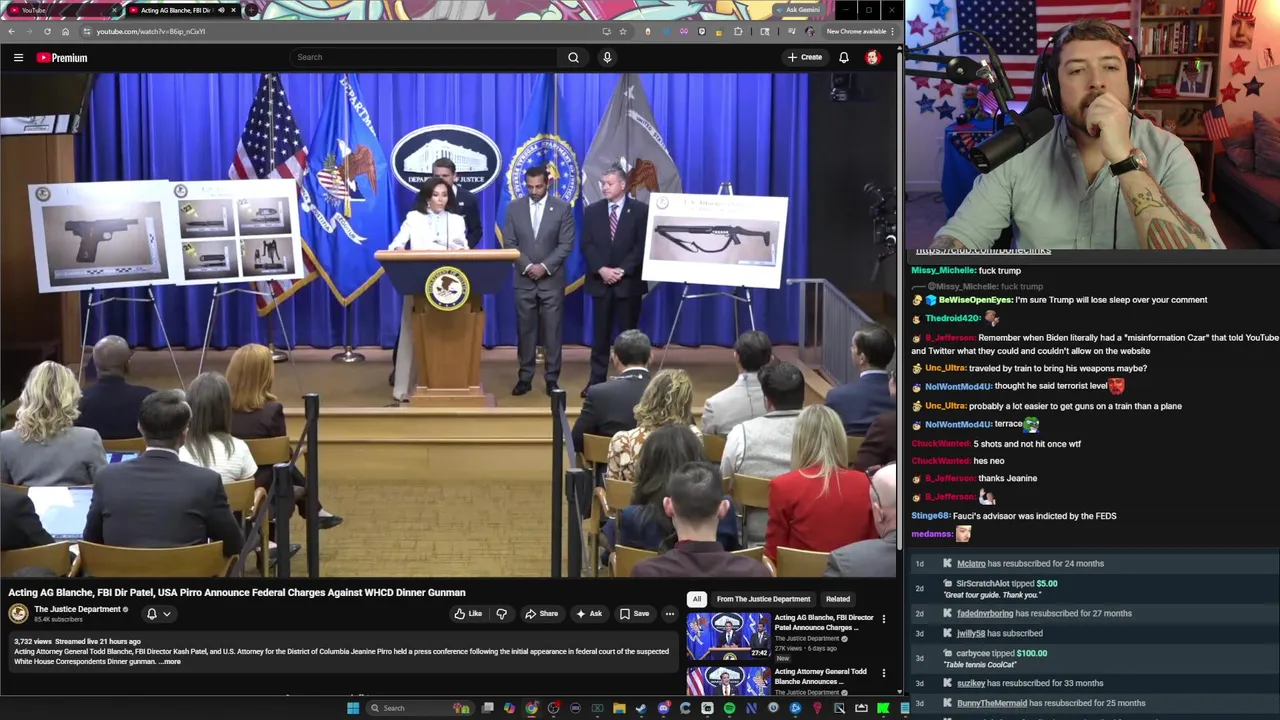The height and width of the screenshot is (720, 1280).
Task: Click Mclatro resubscribed event name
Action: coord(971,563)
